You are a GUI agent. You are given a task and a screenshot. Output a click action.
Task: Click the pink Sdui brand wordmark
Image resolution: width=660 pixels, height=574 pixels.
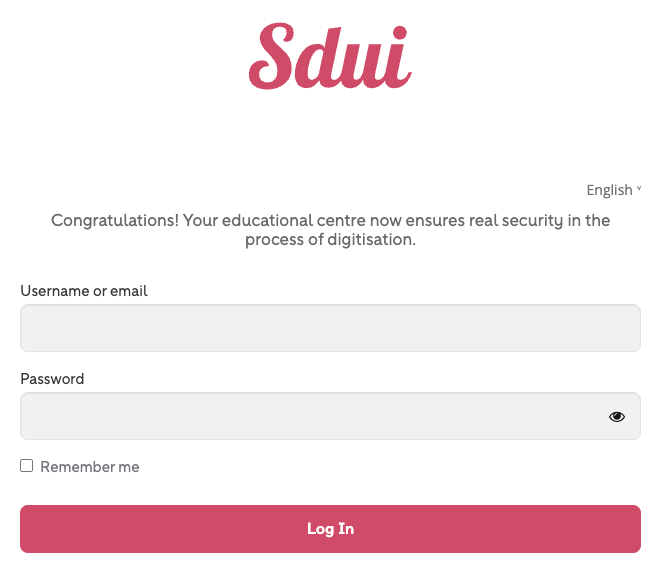click(x=330, y=57)
